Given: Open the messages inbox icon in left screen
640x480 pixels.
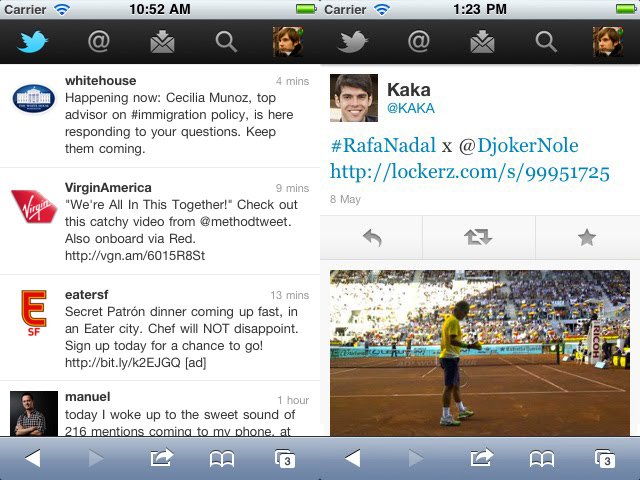Looking at the screenshot, I should click(x=162, y=41).
